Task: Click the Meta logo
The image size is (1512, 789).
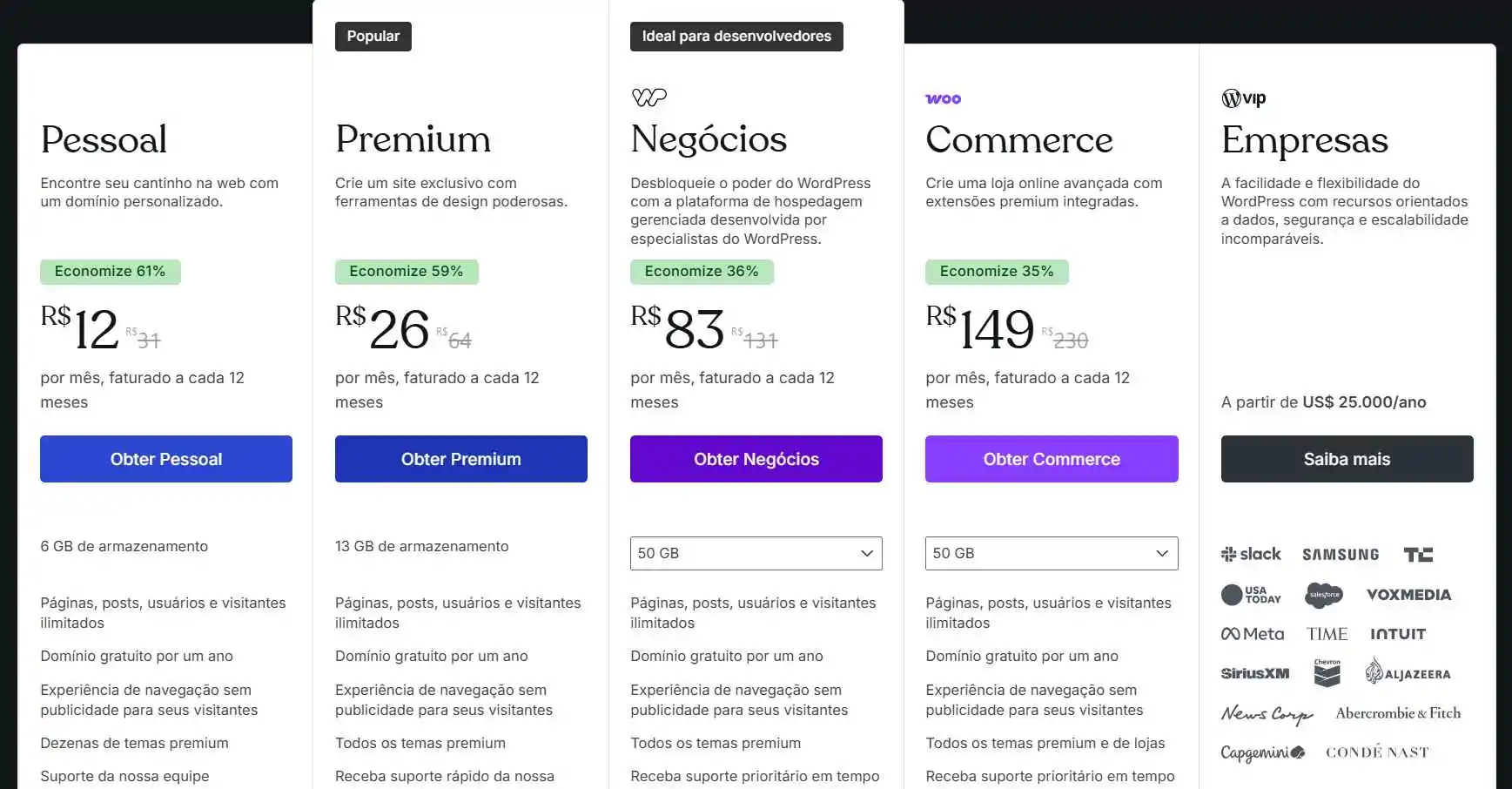Action: 1253,633
